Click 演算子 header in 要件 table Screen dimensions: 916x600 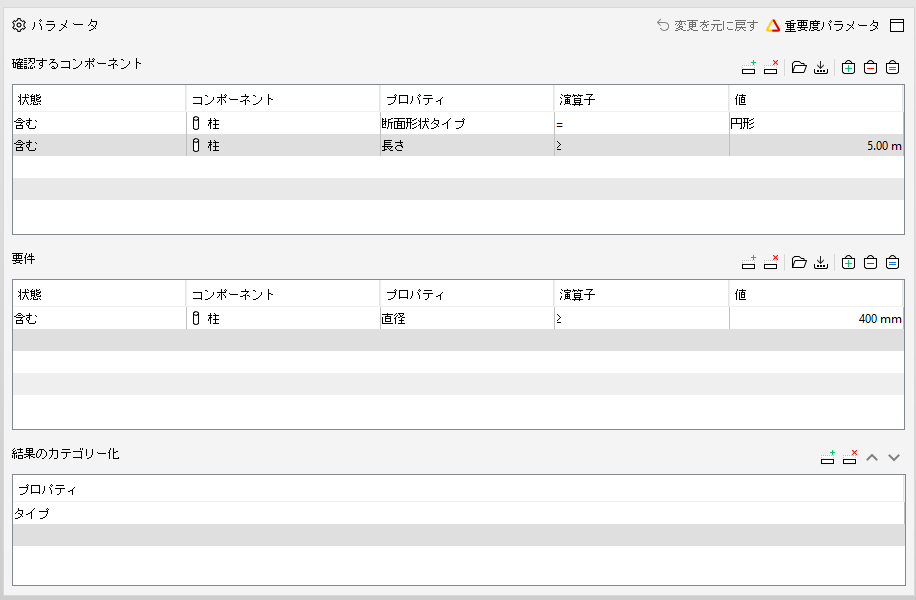[x=641, y=294]
